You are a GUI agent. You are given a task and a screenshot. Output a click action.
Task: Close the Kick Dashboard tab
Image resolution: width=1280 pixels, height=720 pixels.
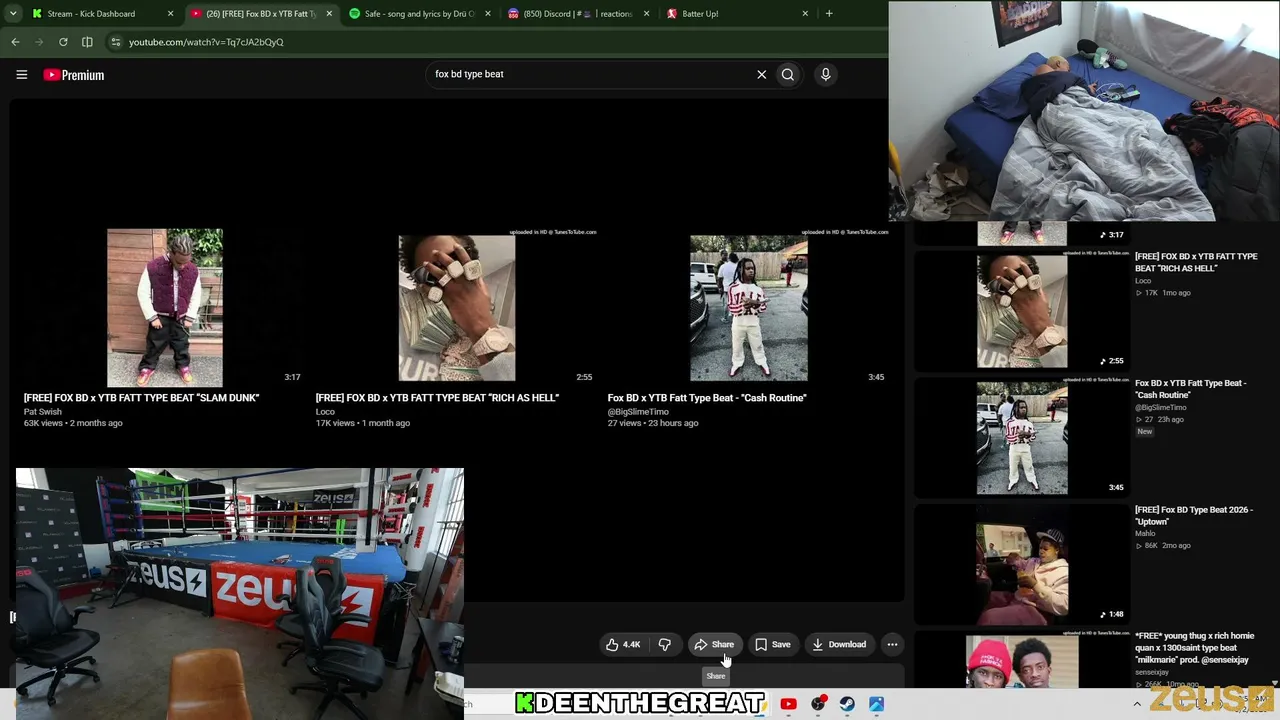pyautogui.click(x=170, y=14)
